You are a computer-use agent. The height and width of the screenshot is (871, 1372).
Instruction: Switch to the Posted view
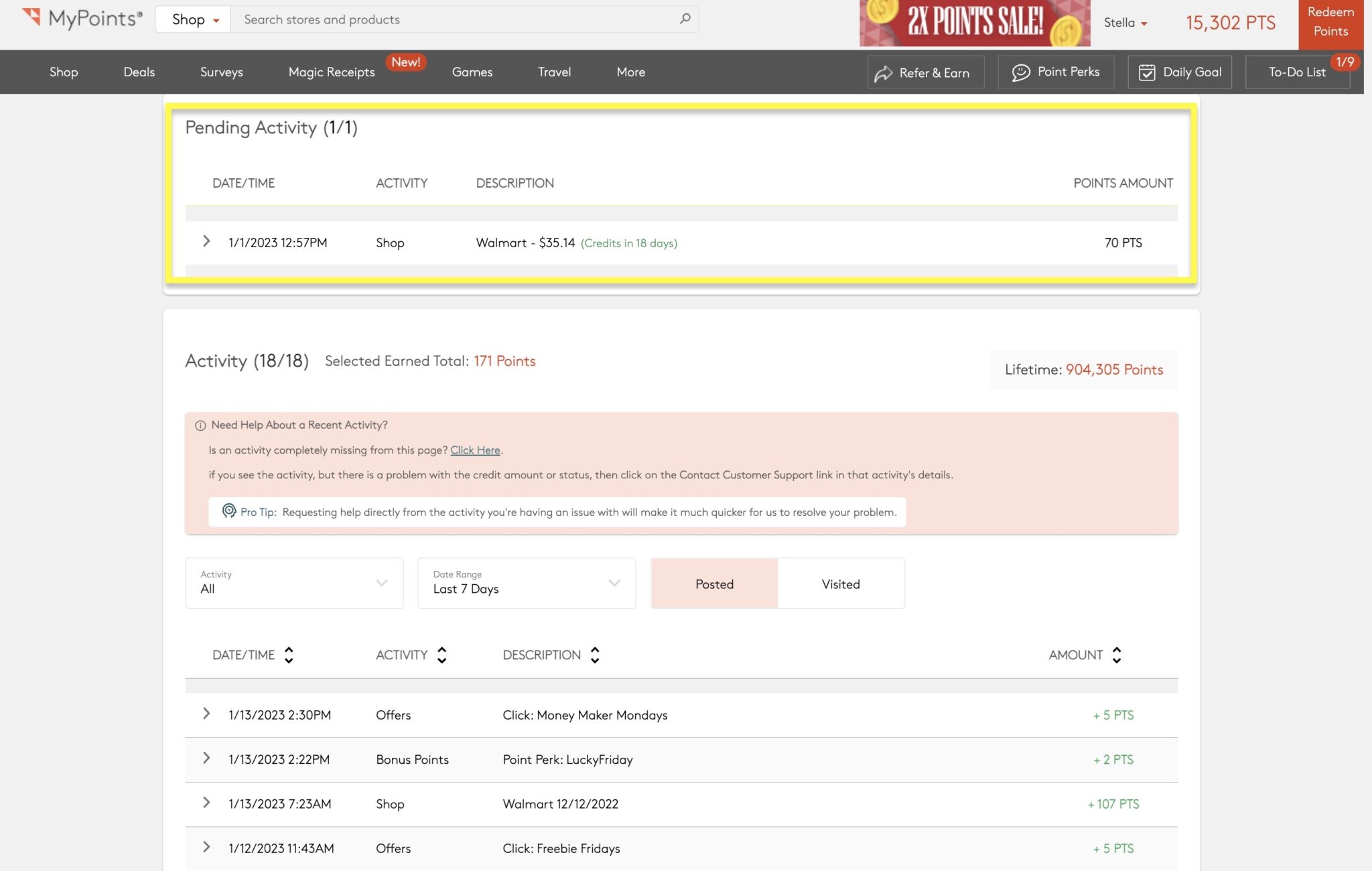(x=714, y=584)
